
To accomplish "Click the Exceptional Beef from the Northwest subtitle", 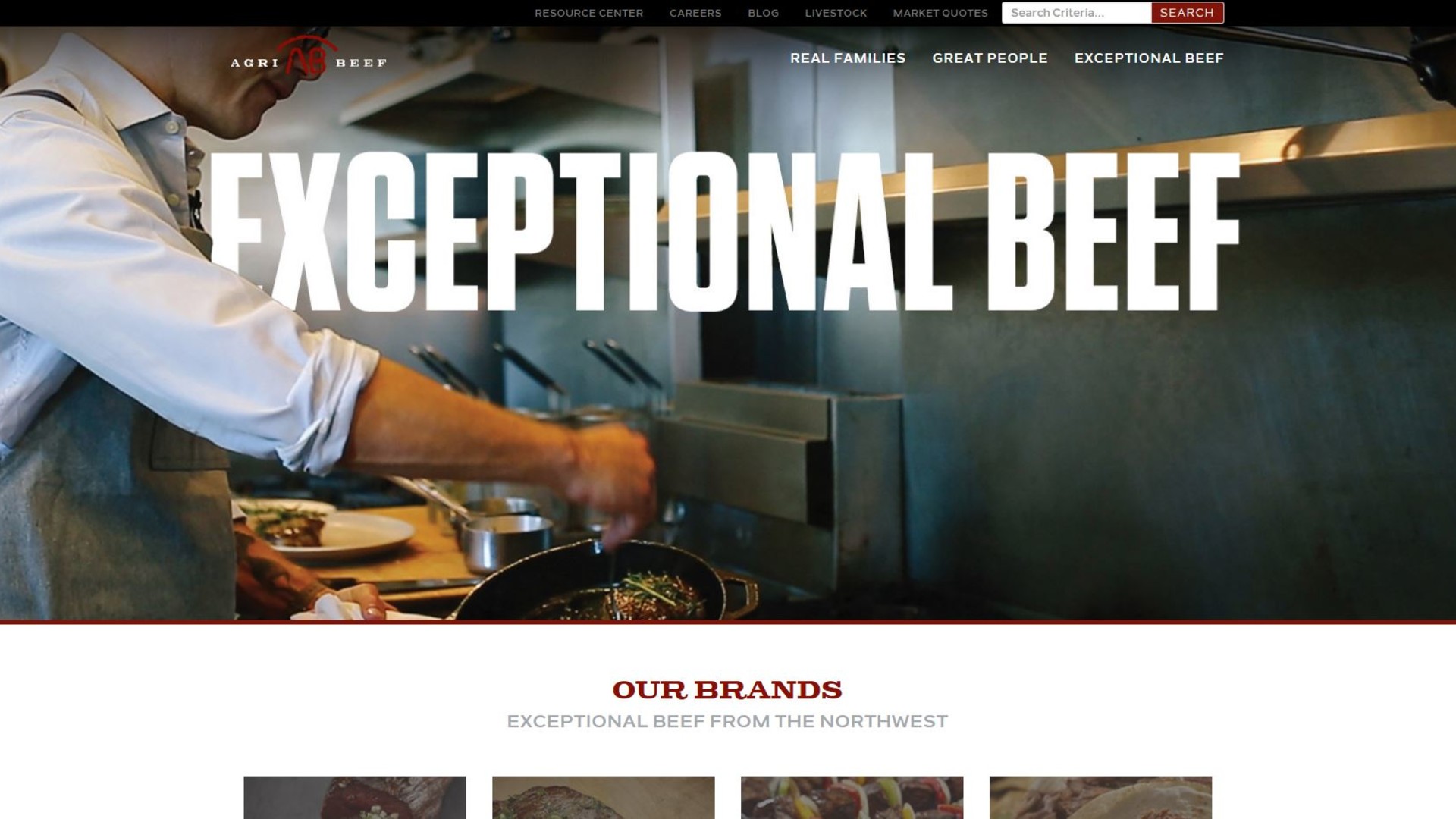I will 727,721.
